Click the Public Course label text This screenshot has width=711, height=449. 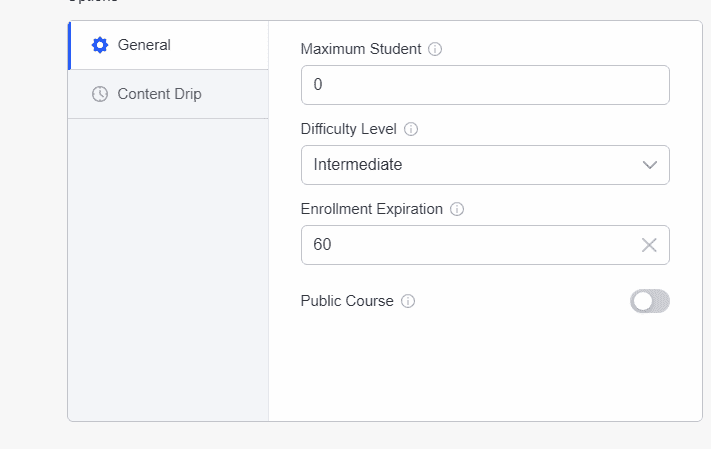pyautogui.click(x=347, y=301)
